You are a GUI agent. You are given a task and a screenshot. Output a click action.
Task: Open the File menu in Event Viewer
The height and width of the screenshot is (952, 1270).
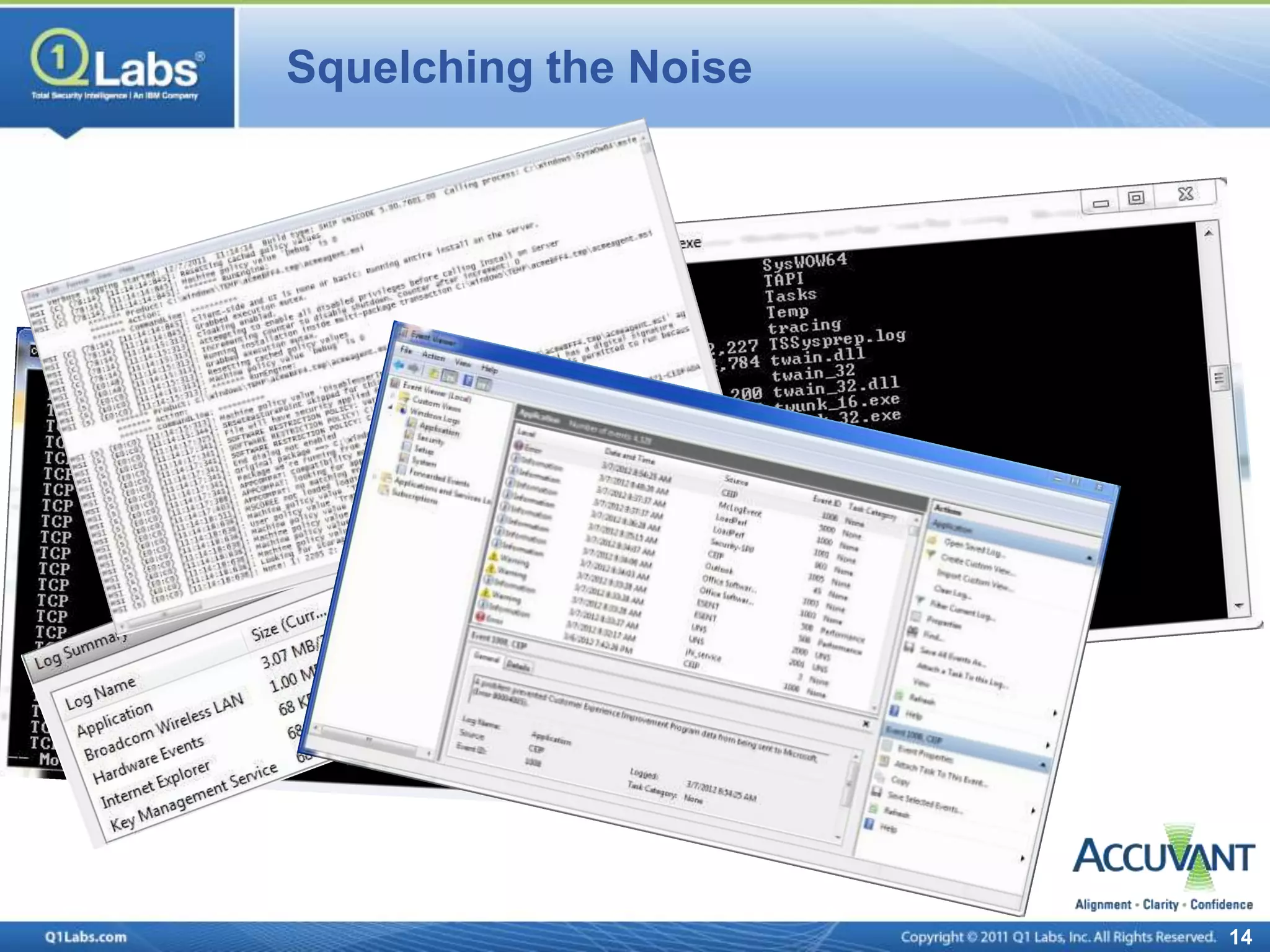tap(406, 350)
